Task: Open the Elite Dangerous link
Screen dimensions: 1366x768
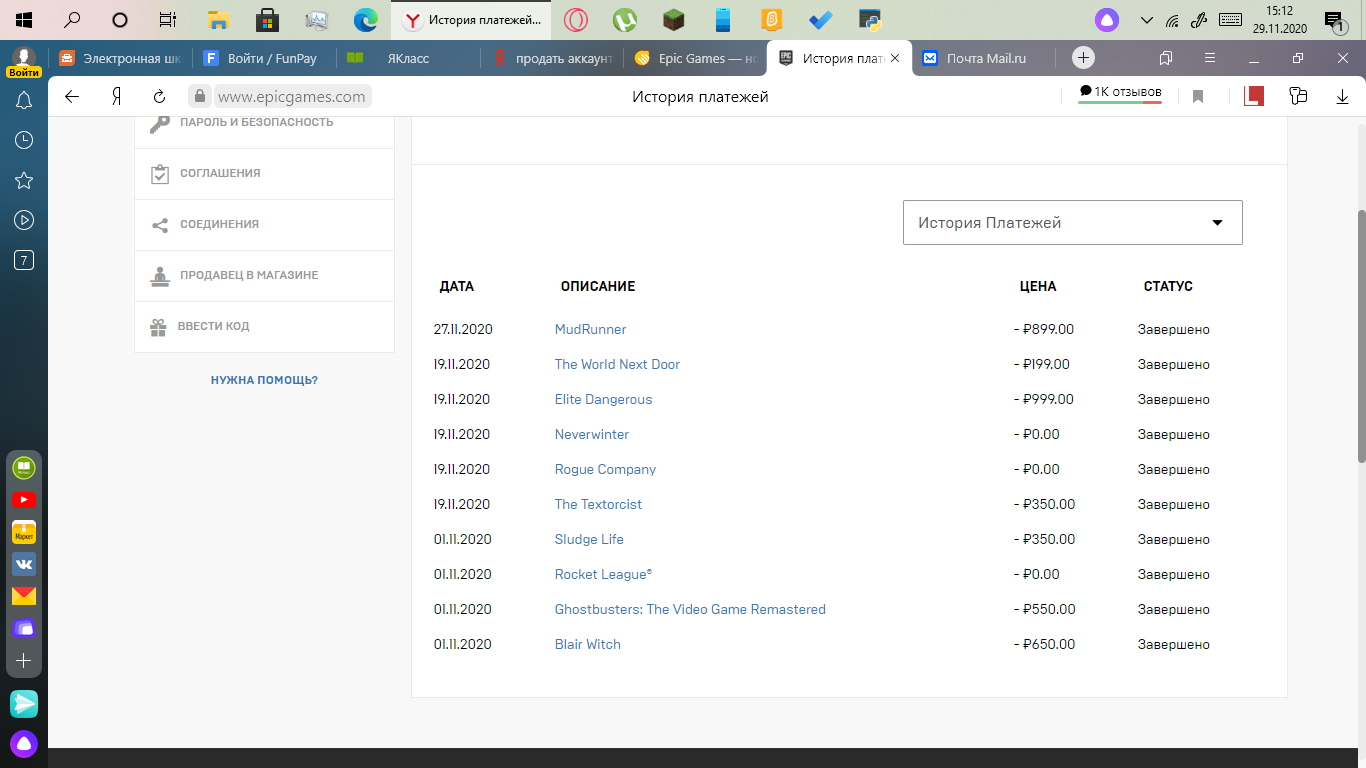Action: tap(603, 399)
